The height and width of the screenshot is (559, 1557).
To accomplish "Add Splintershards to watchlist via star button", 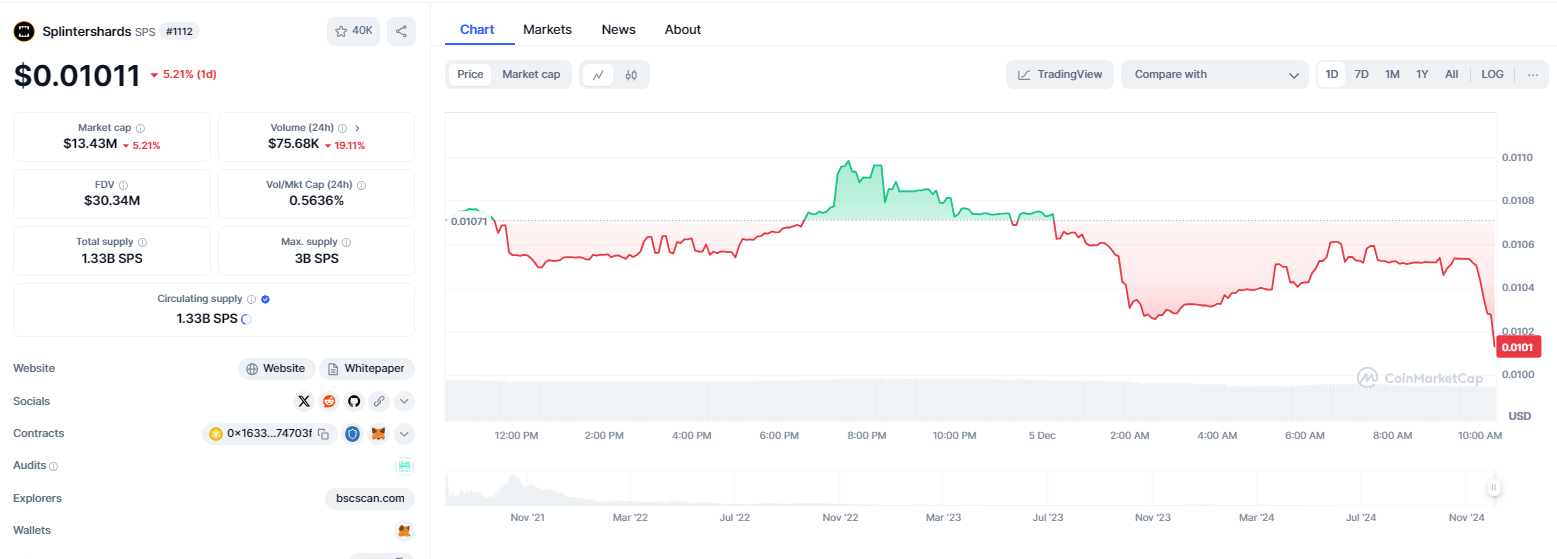I will coord(353,31).
